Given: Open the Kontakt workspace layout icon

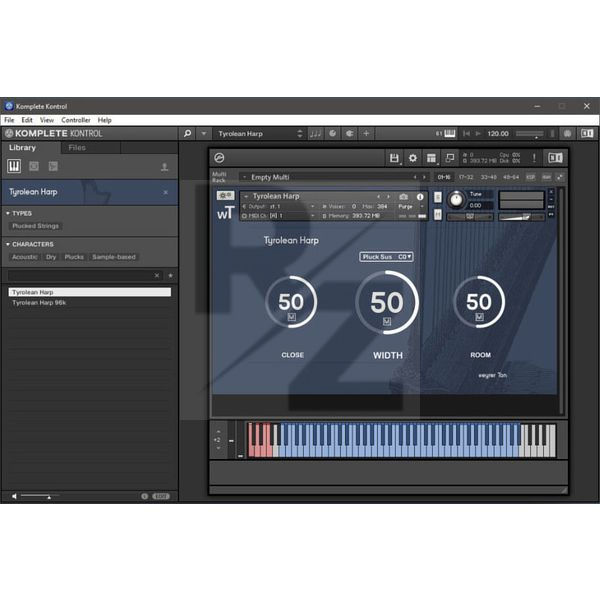Looking at the screenshot, I should pos(431,158).
